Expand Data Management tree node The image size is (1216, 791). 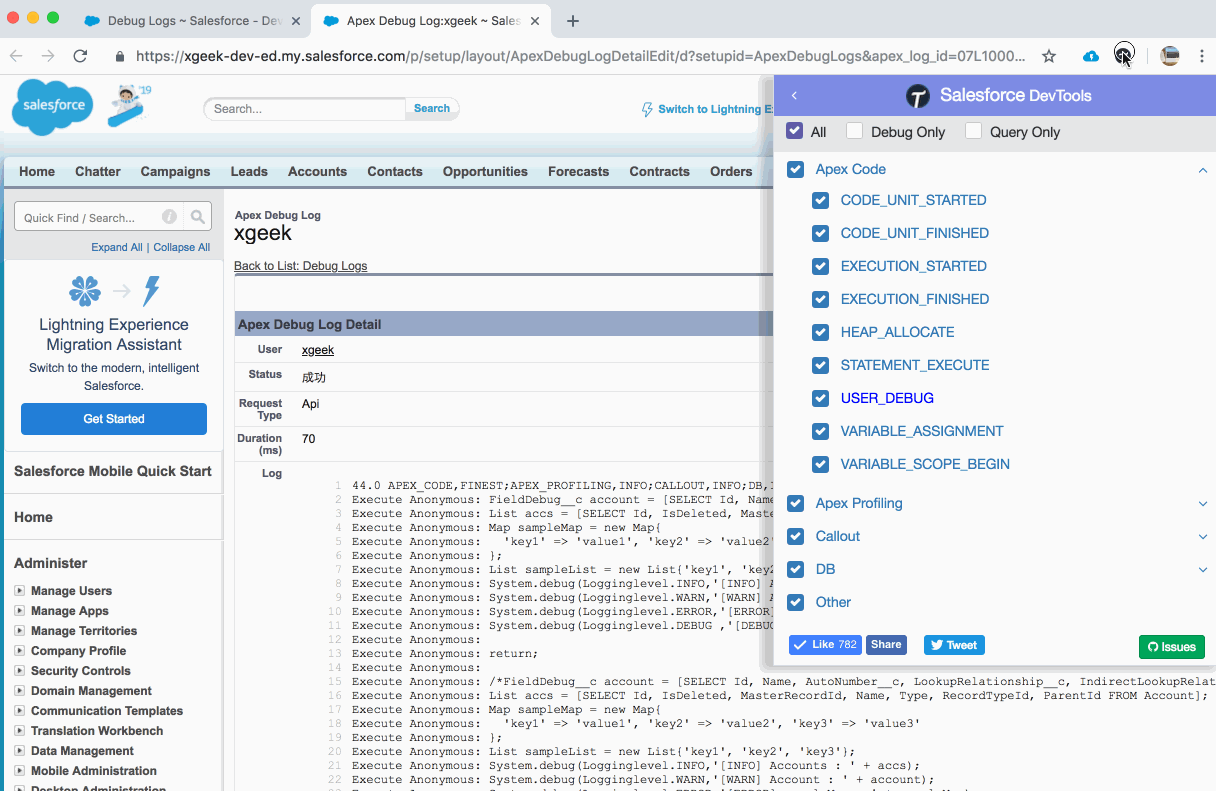[19, 751]
